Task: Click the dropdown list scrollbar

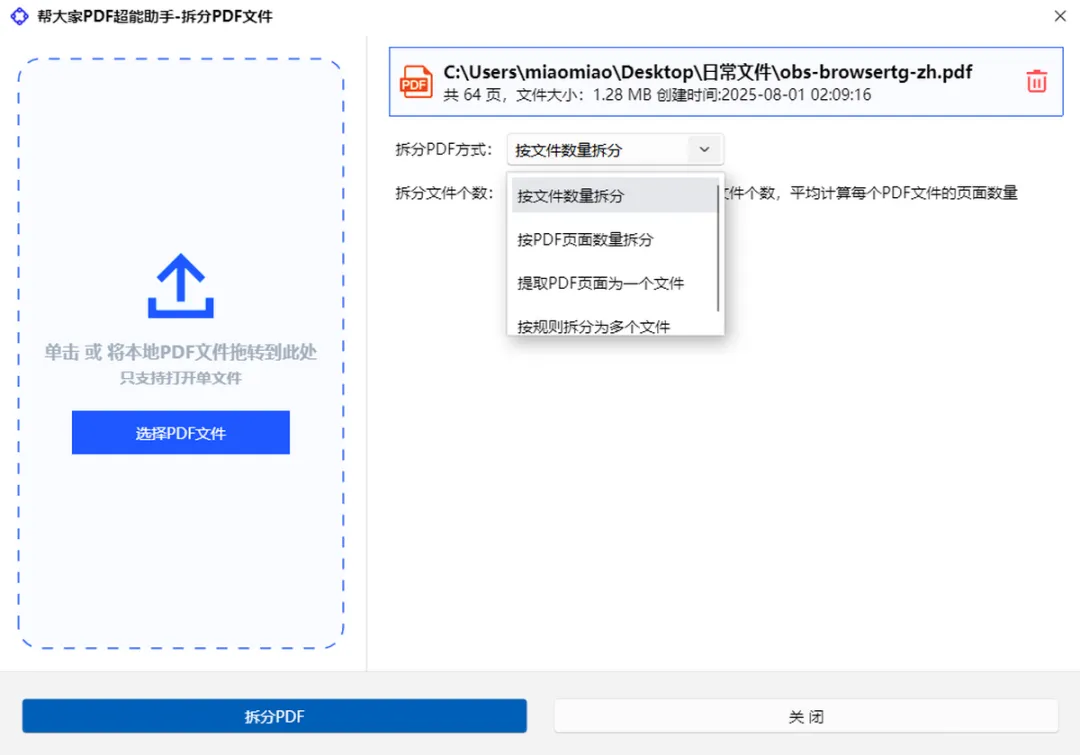Action: click(x=718, y=248)
